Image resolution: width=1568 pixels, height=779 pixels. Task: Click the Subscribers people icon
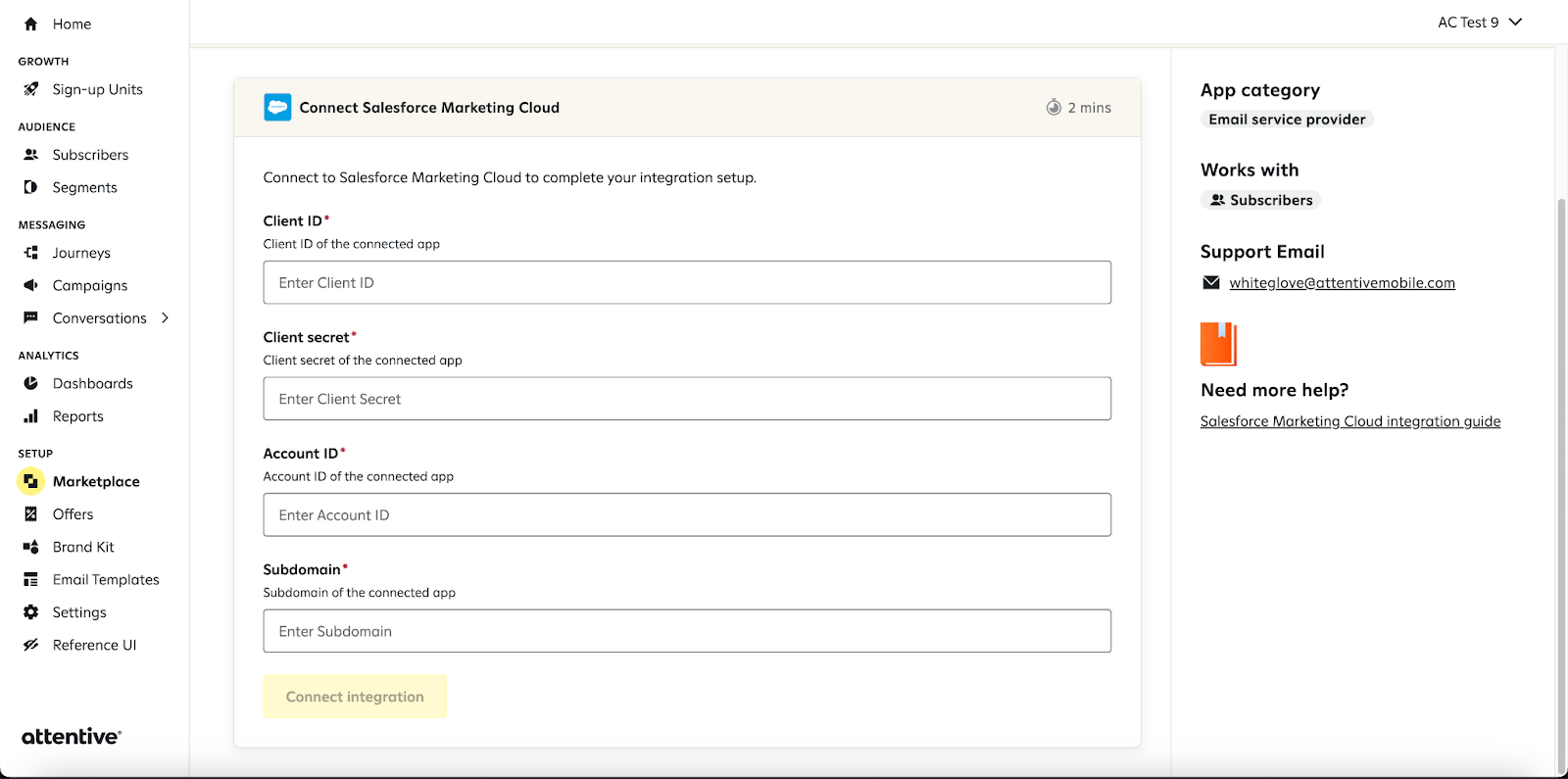pyautogui.click(x=31, y=155)
